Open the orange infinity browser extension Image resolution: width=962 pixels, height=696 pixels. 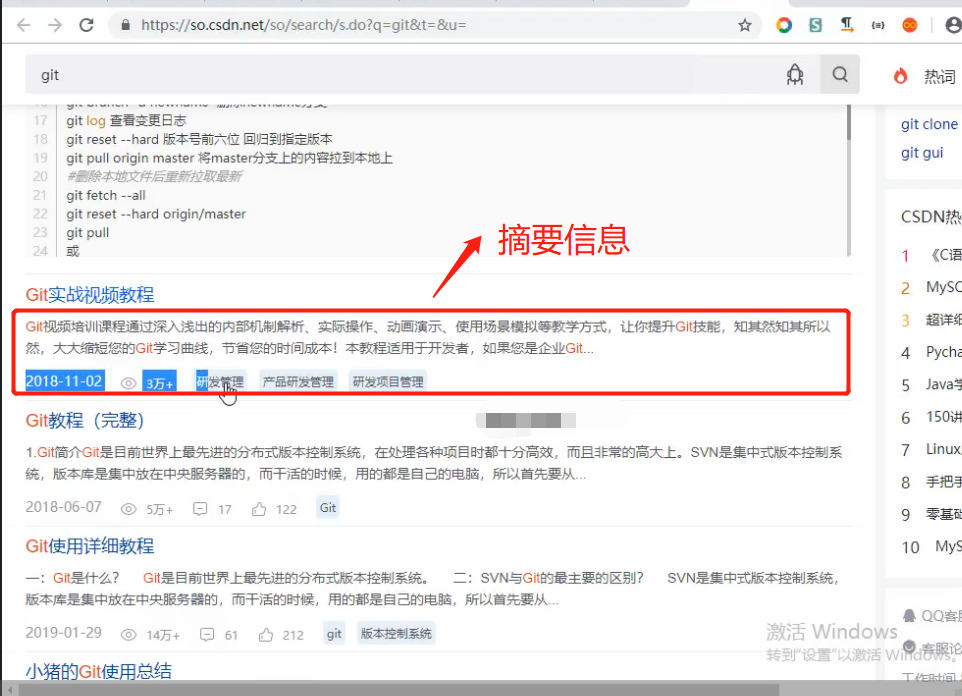pos(910,25)
